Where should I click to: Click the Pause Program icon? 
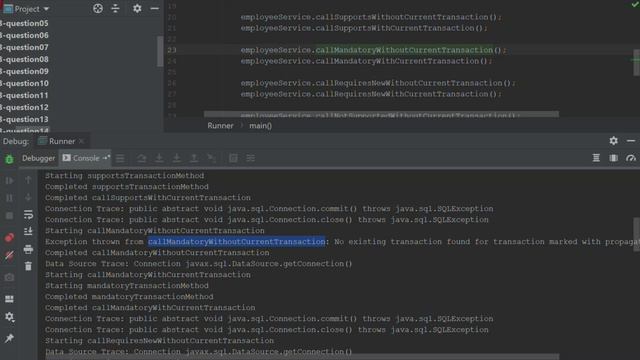9,198
